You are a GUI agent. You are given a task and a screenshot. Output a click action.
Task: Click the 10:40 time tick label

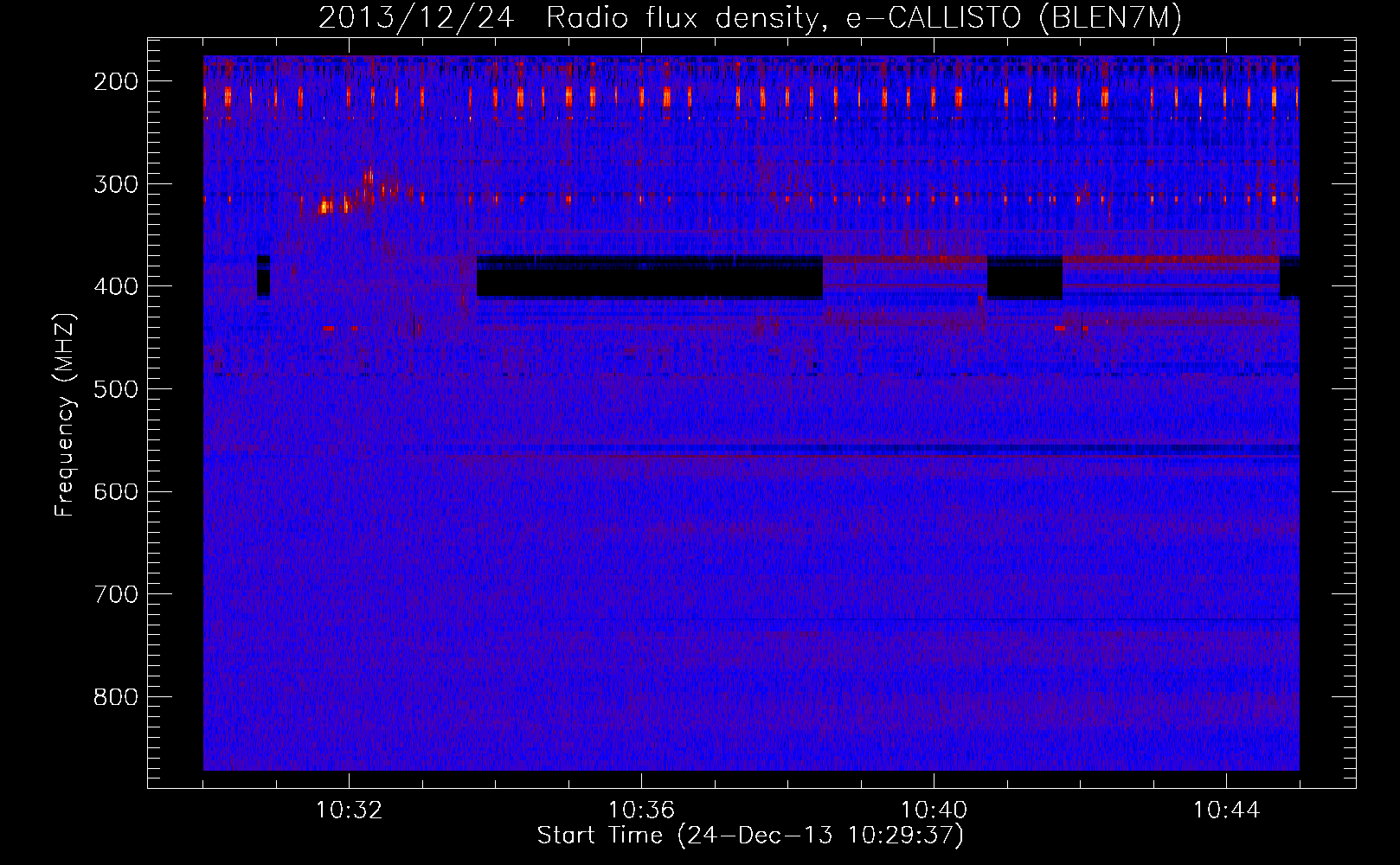(934, 811)
